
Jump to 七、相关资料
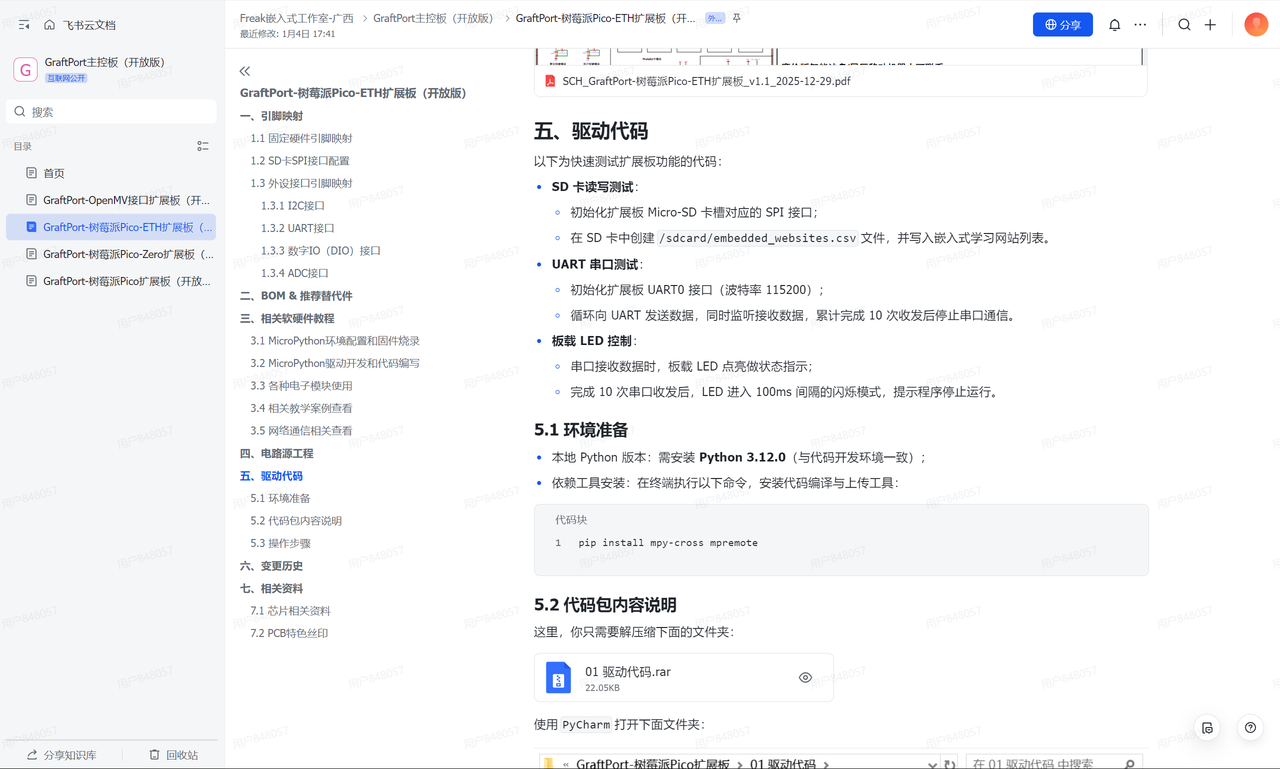[x=271, y=589]
